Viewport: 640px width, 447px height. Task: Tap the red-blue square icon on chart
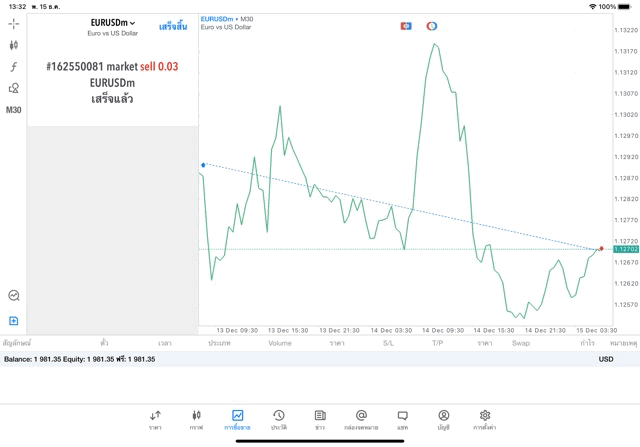tap(406, 26)
